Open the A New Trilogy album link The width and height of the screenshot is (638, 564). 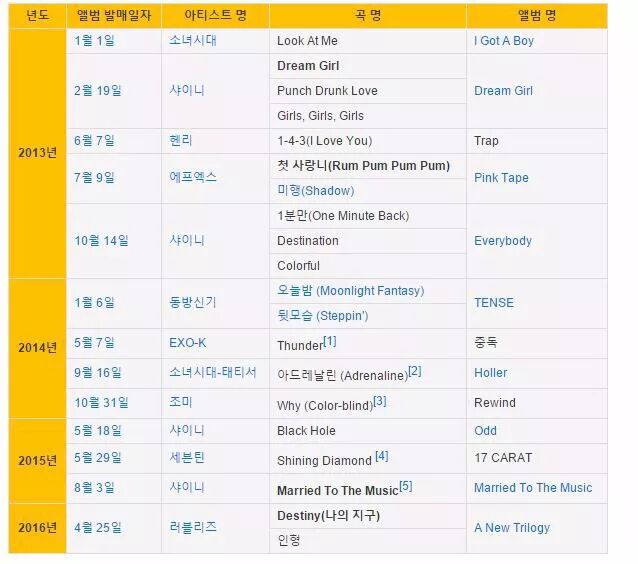click(512, 528)
